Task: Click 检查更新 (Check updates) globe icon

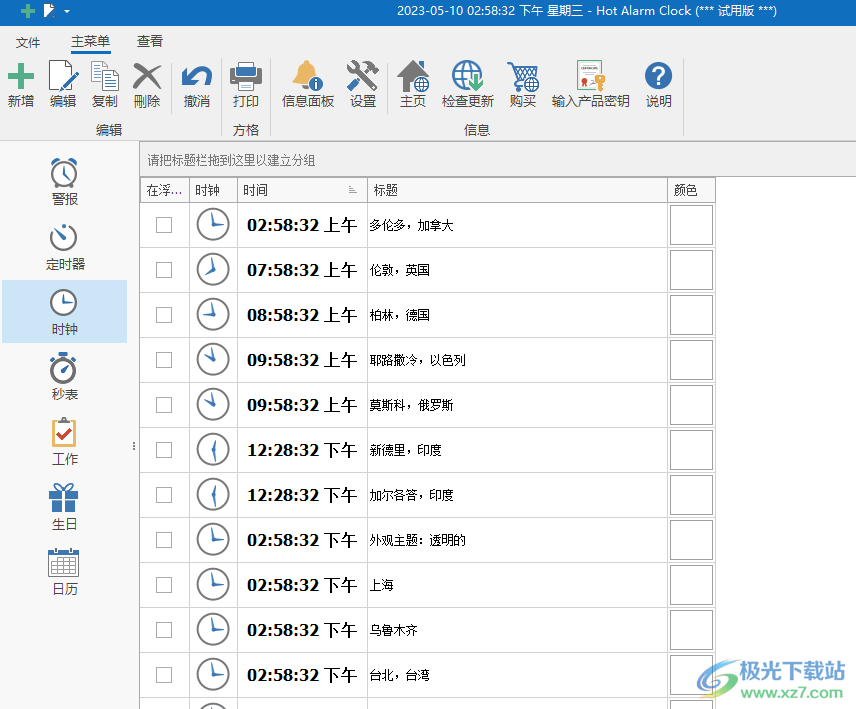Action: coord(467,75)
